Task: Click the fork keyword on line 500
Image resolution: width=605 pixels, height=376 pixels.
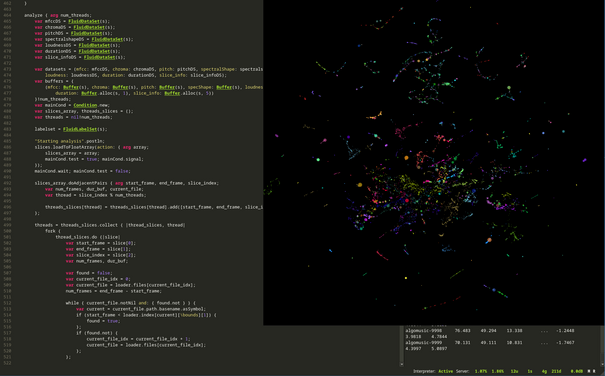Action: (50, 231)
